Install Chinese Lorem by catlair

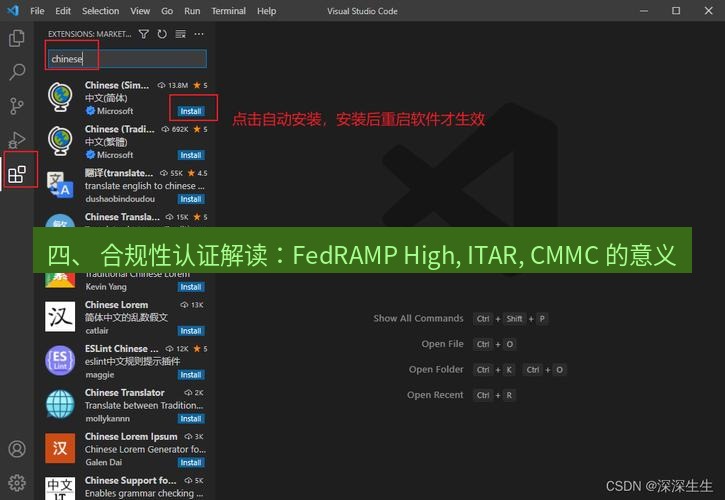[x=191, y=331]
